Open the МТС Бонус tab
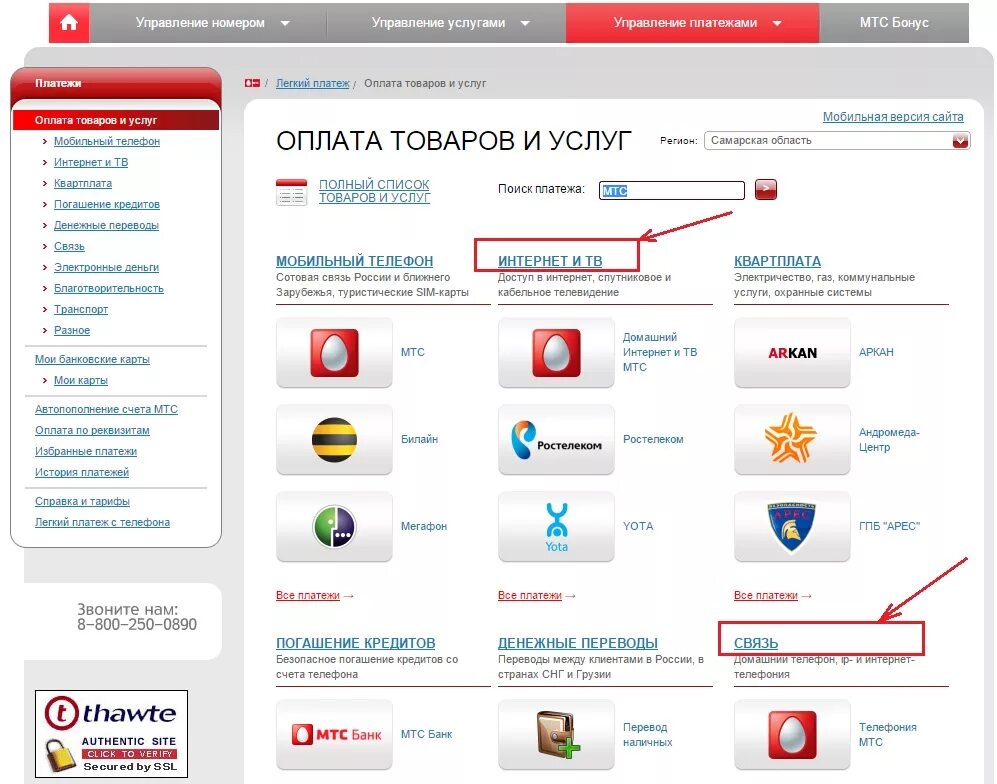The image size is (997, 784). pyautogui.click(x=894, y=23)
